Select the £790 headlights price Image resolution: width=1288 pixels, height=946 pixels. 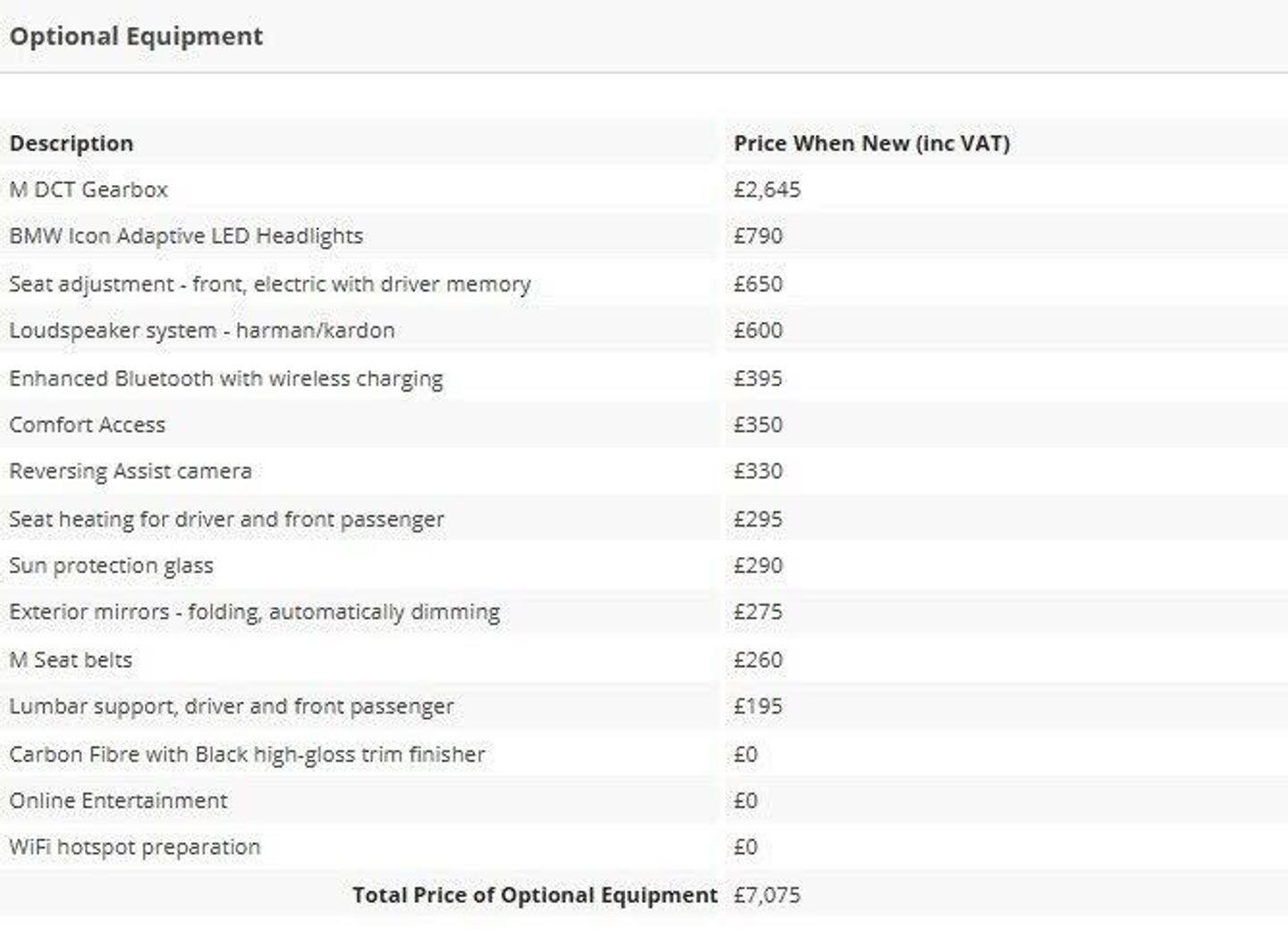758,236
